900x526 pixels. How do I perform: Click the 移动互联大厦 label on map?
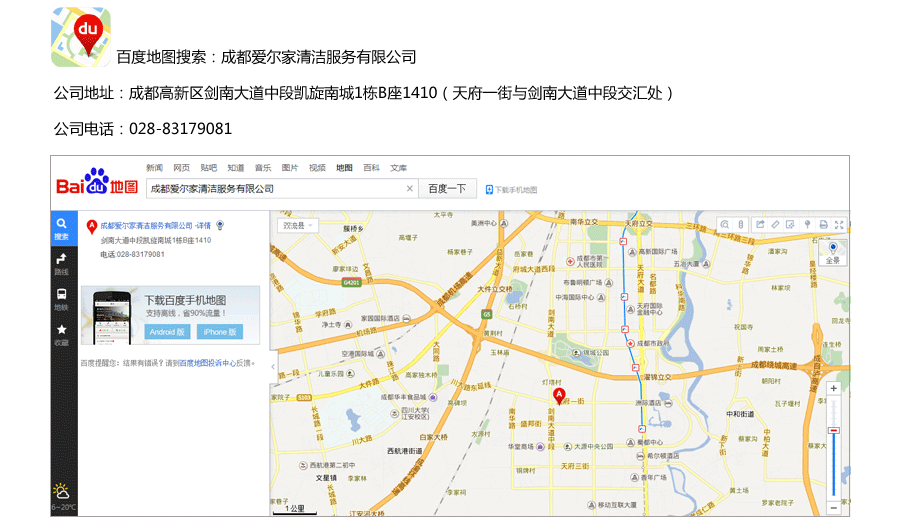(618, 505)
